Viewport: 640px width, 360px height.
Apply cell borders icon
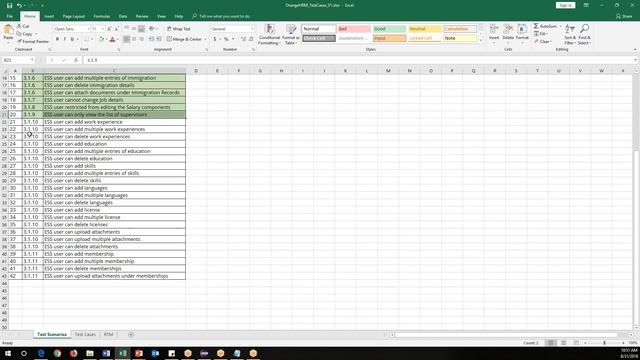86,39
